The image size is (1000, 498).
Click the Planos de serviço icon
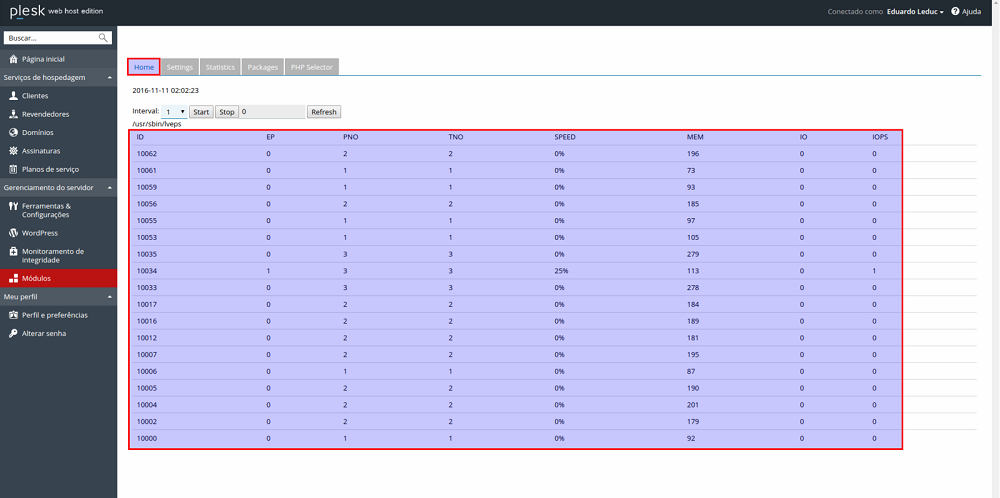click(x=13, y=169)
